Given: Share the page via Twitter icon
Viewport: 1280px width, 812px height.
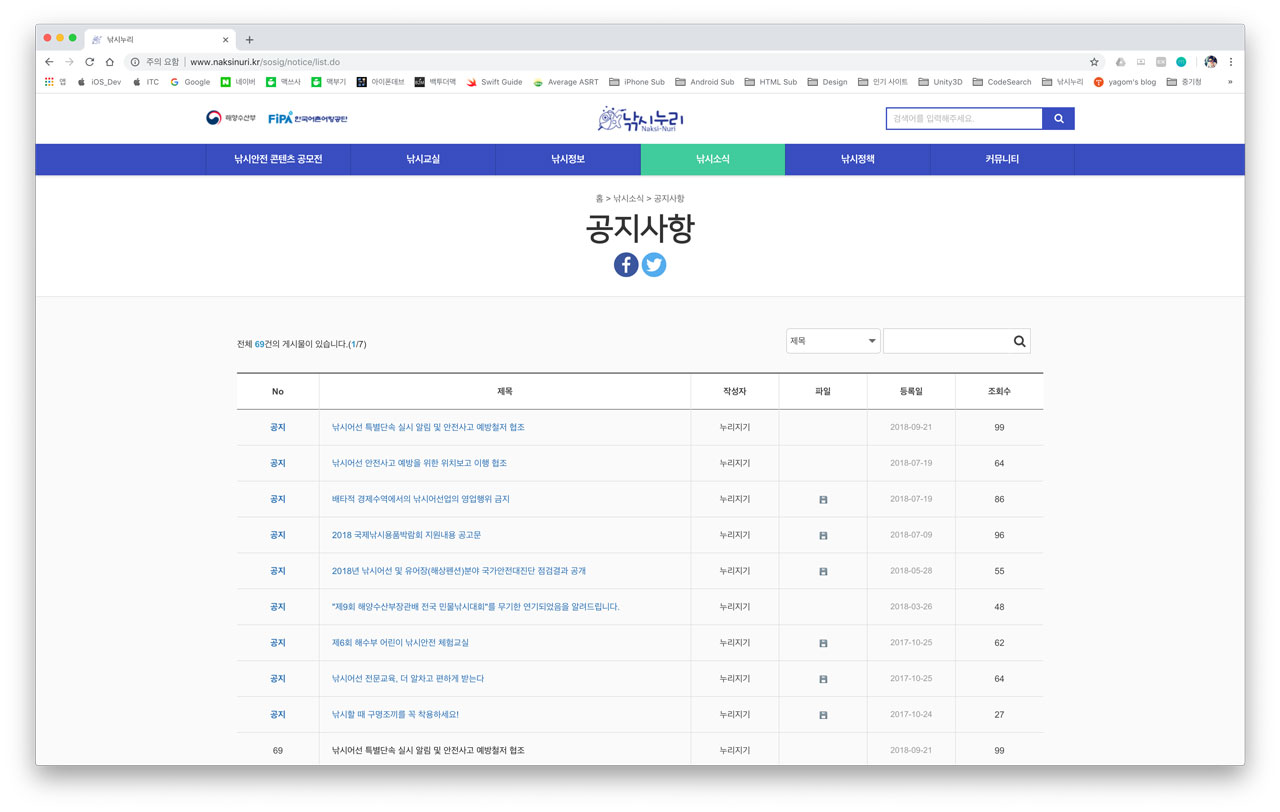Looking at the screenshot, I should coord(654,265).
